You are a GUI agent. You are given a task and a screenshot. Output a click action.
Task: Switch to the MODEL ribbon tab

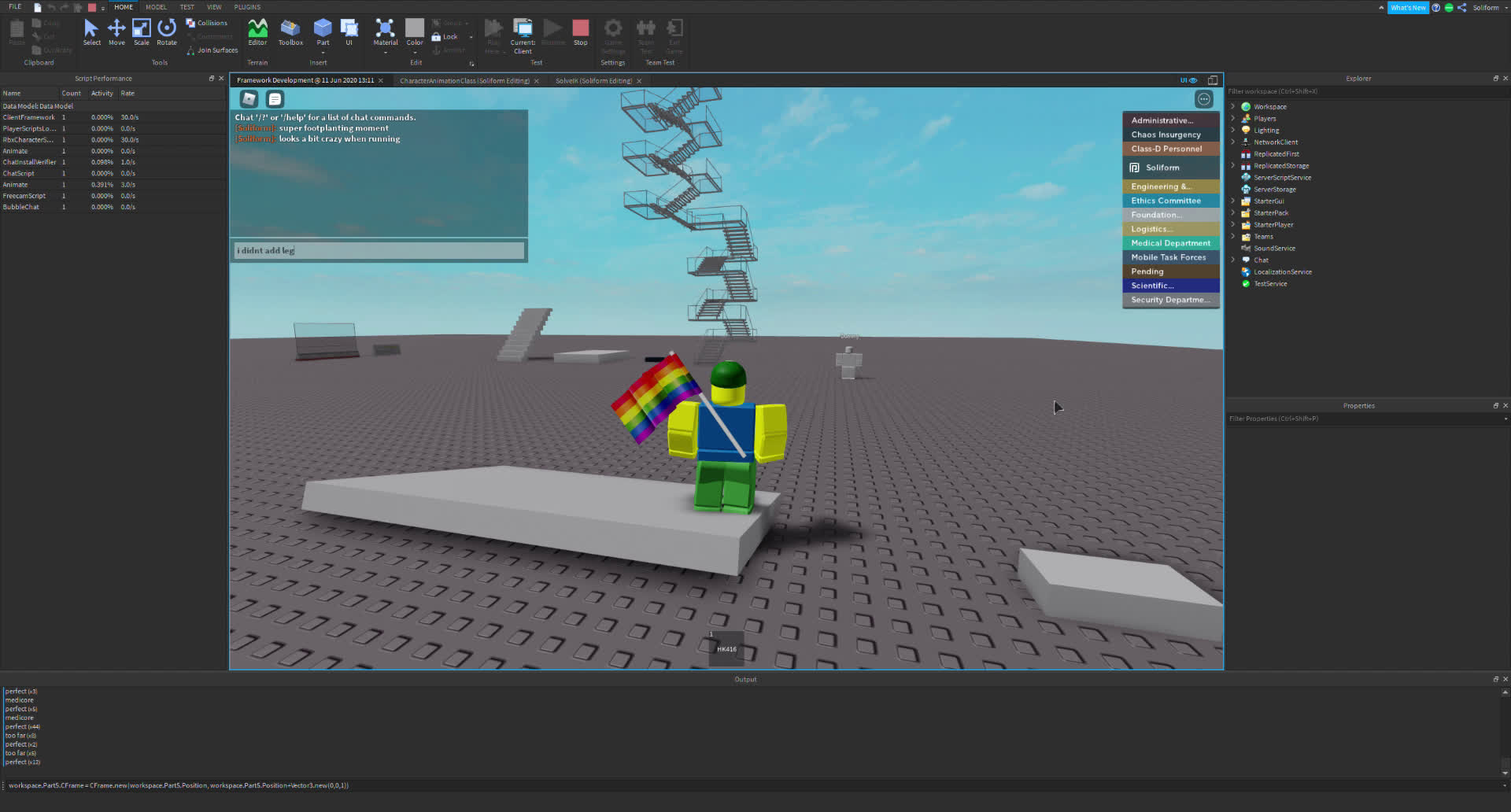(155, 7)
